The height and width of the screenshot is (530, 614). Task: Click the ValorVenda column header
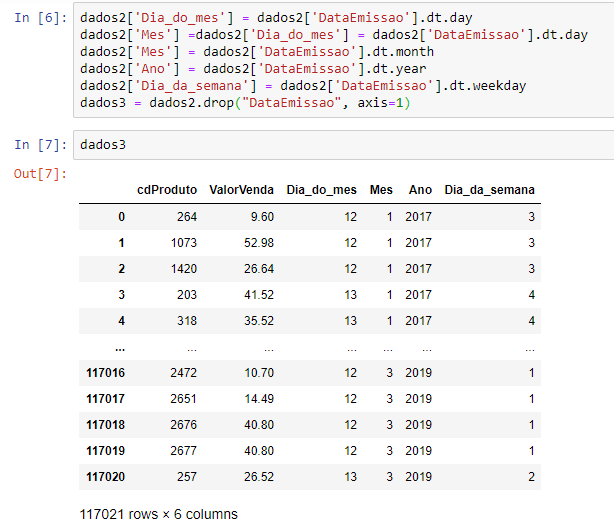tap(241, 190)
